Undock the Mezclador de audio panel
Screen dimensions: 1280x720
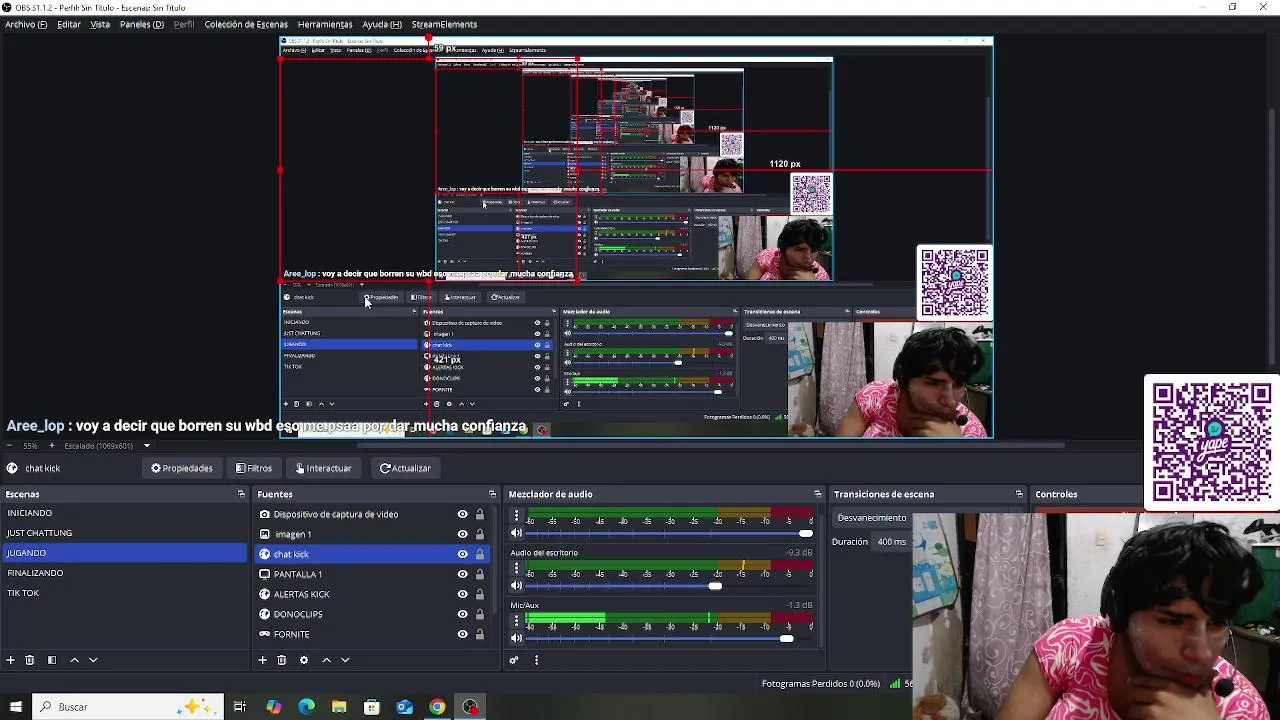(x=817, y=494)
